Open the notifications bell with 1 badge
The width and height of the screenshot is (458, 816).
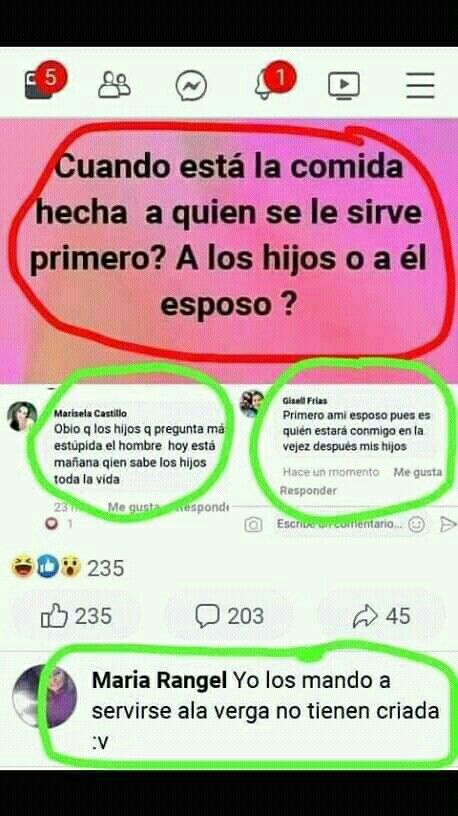pyautogui.click(x=274, y=82)
